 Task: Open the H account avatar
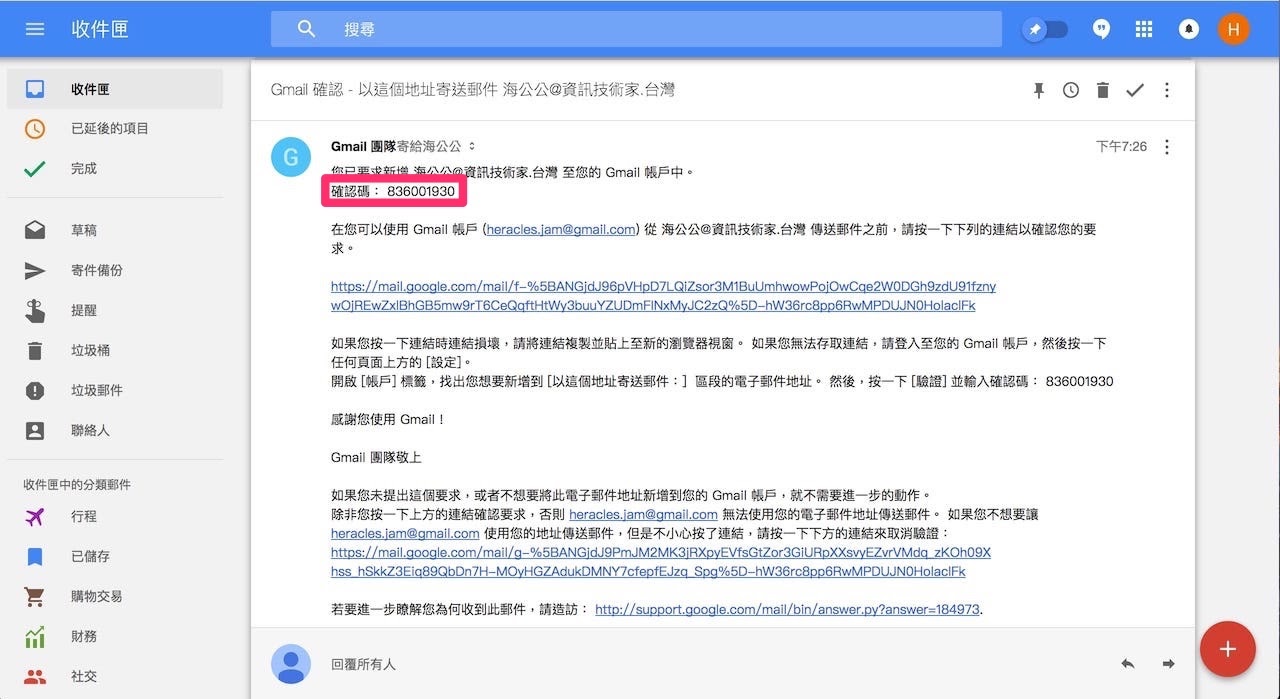coord(1233,28)
